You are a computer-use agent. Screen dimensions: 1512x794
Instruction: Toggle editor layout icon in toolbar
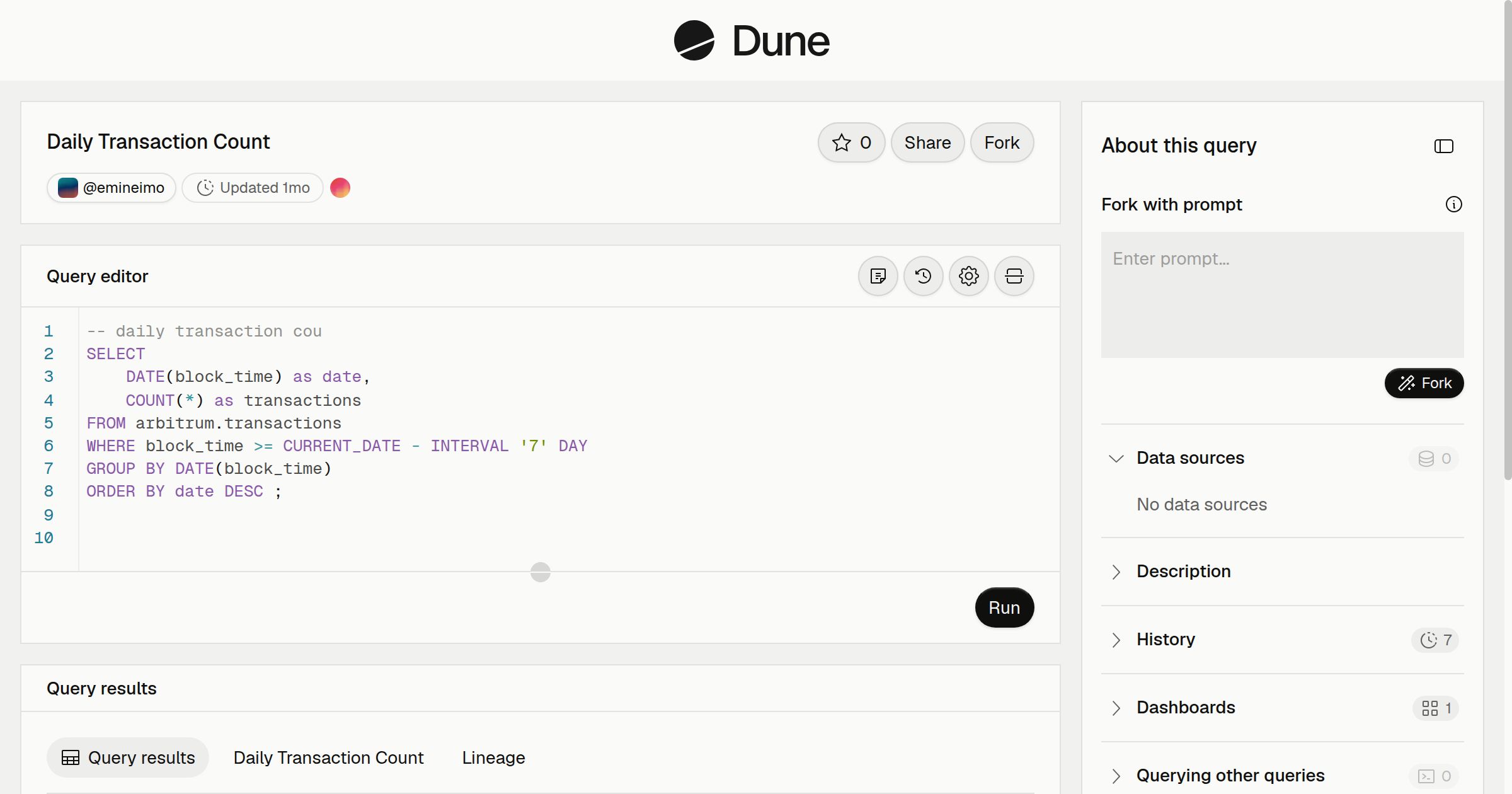[x=1014, y=276]
